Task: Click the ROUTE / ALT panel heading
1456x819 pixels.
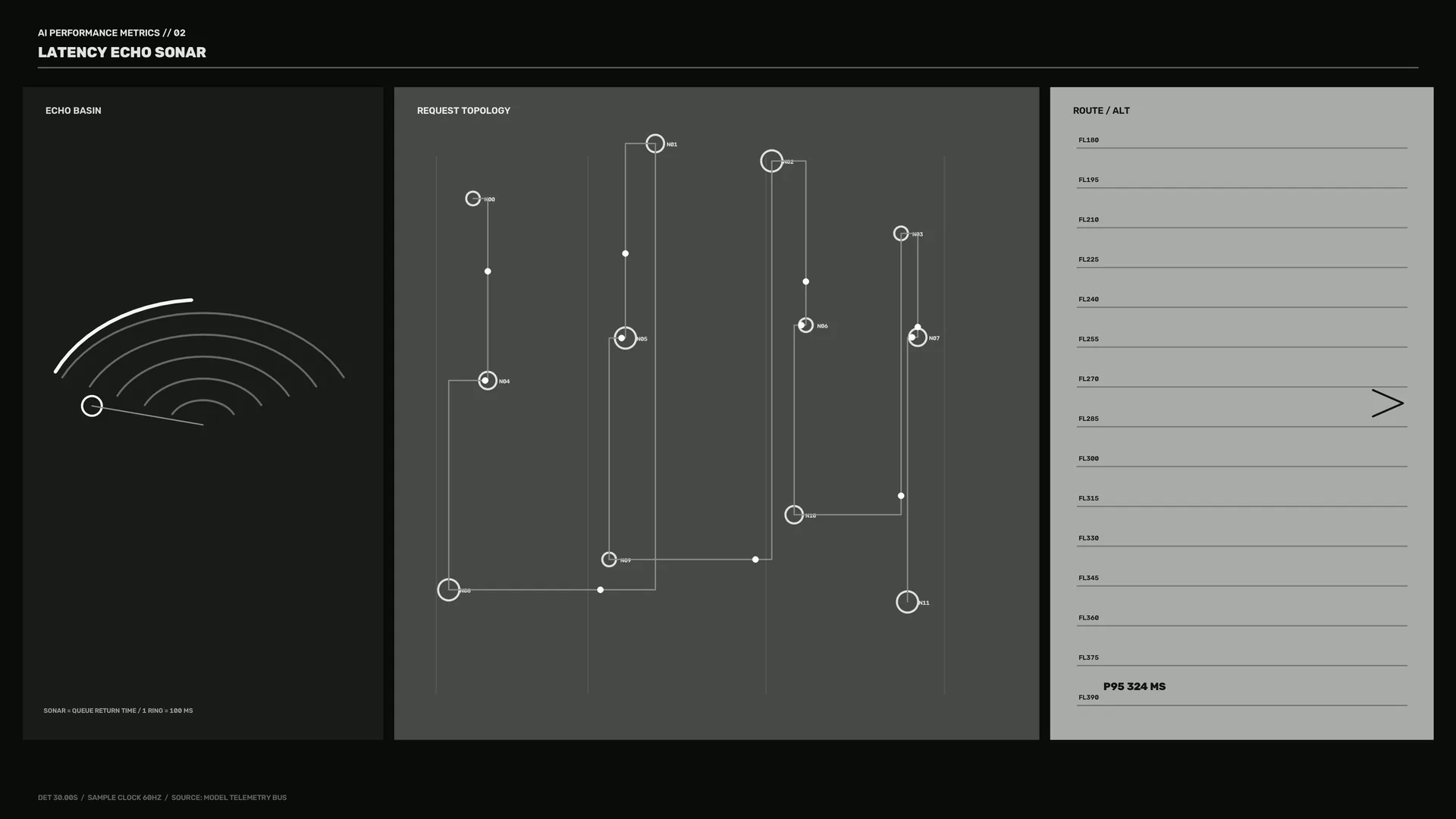Action: coord(1101,111)
